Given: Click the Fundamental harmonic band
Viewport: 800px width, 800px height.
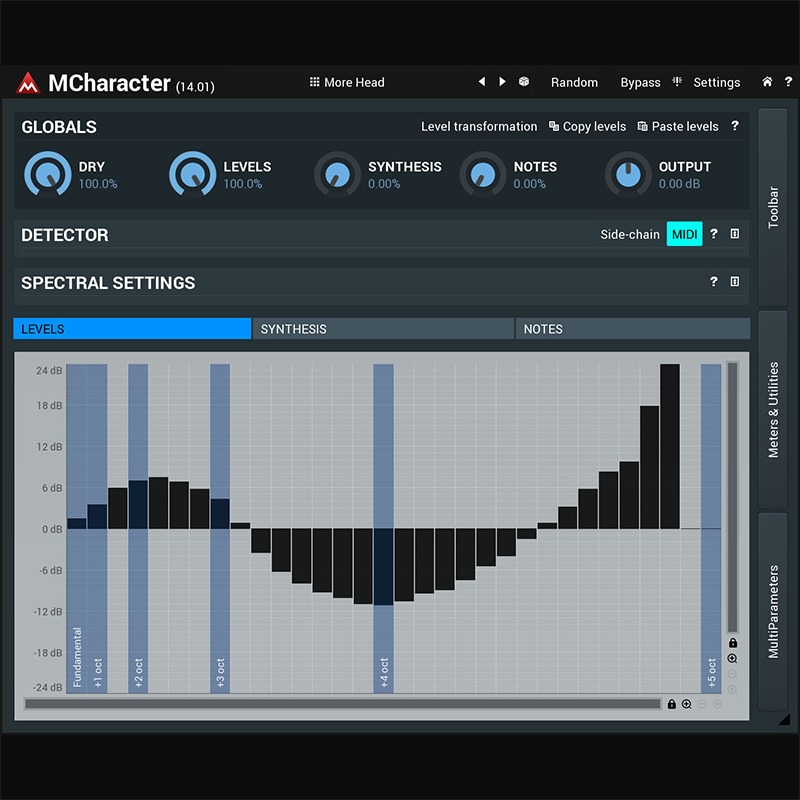Looking at the screenshot, I should coord(77,528).
